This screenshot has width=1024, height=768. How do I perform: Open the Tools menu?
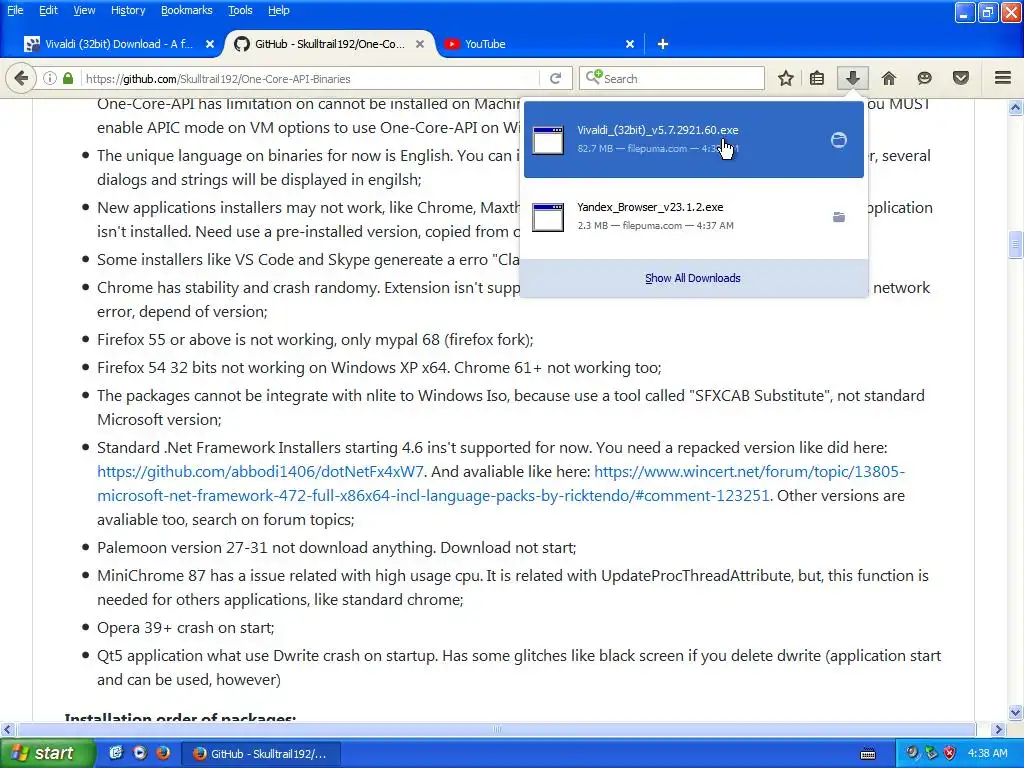coord(240,10)
